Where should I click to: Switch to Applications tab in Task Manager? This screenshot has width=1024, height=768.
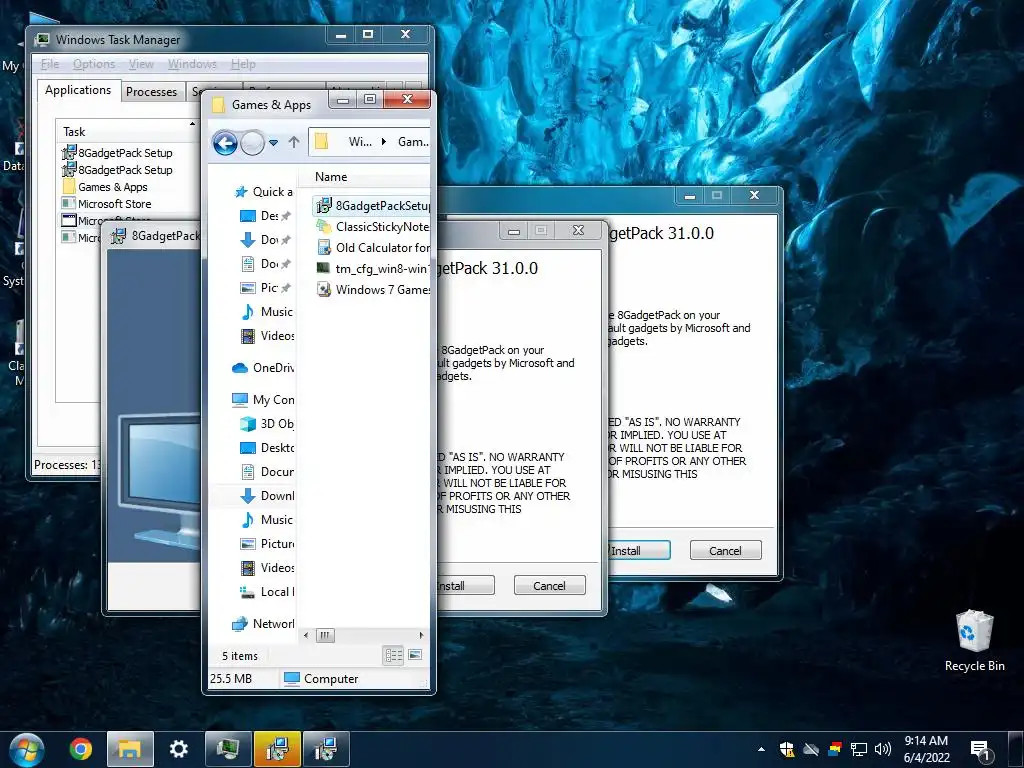pos(78,90)
